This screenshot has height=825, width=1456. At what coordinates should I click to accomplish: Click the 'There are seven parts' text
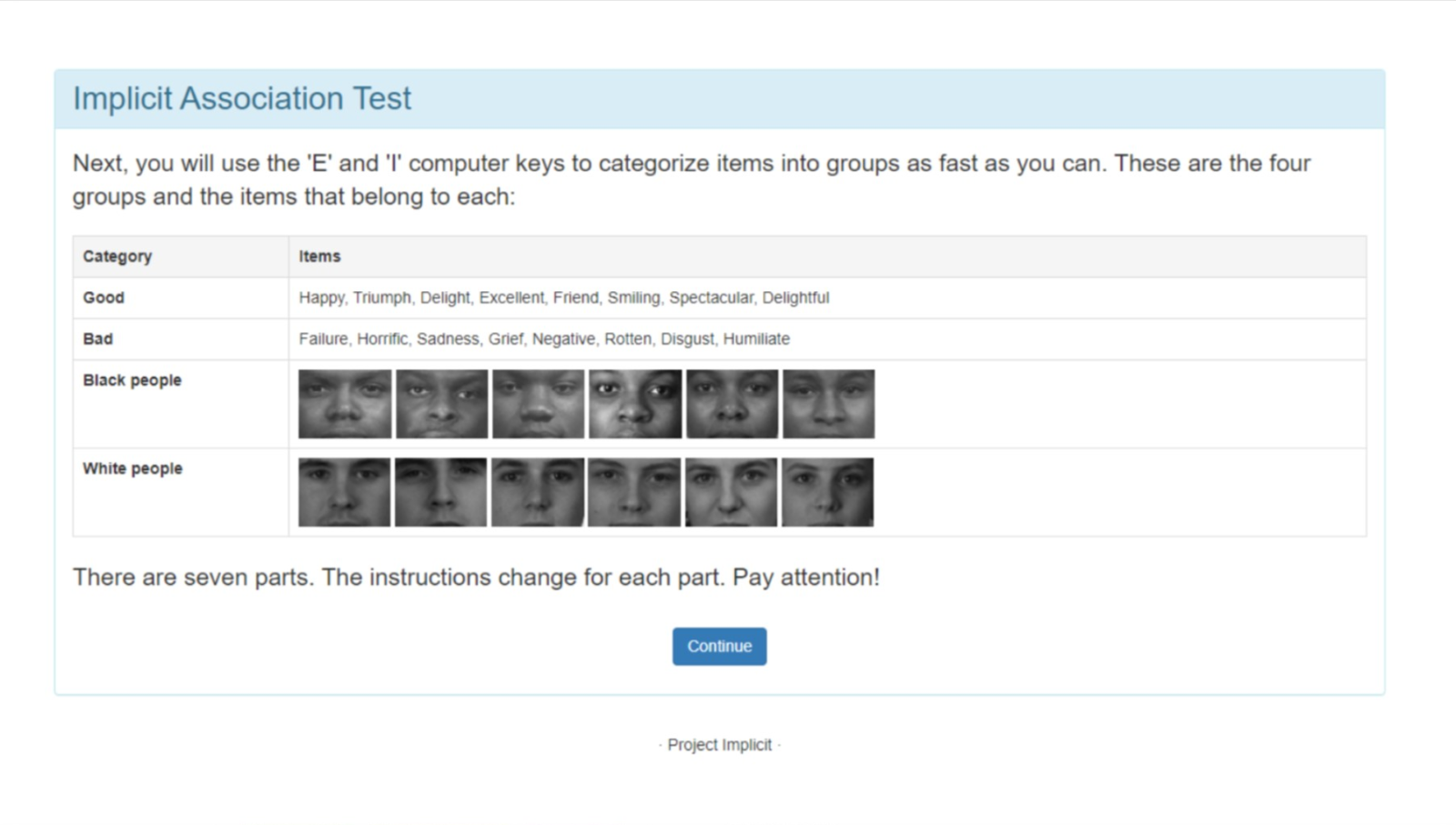point(476,578)
